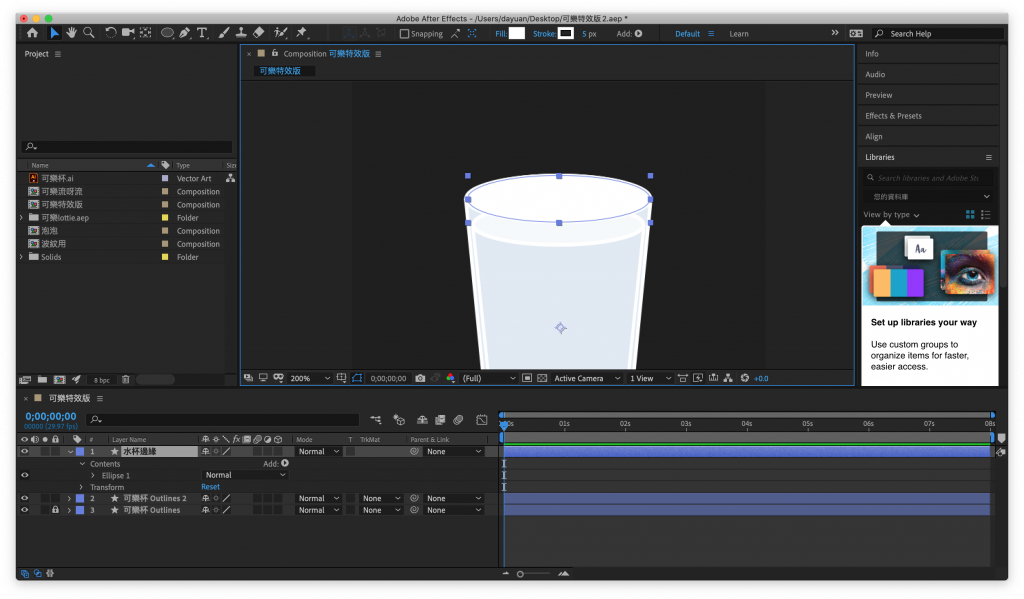This screenshot has width=1024, height=599.
Task: Click the Home icon in toolbar
Action: (x=32, y=33)
